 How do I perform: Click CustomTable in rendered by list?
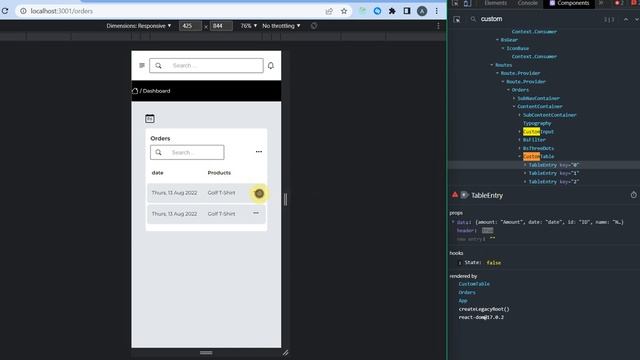coord(474,284)
